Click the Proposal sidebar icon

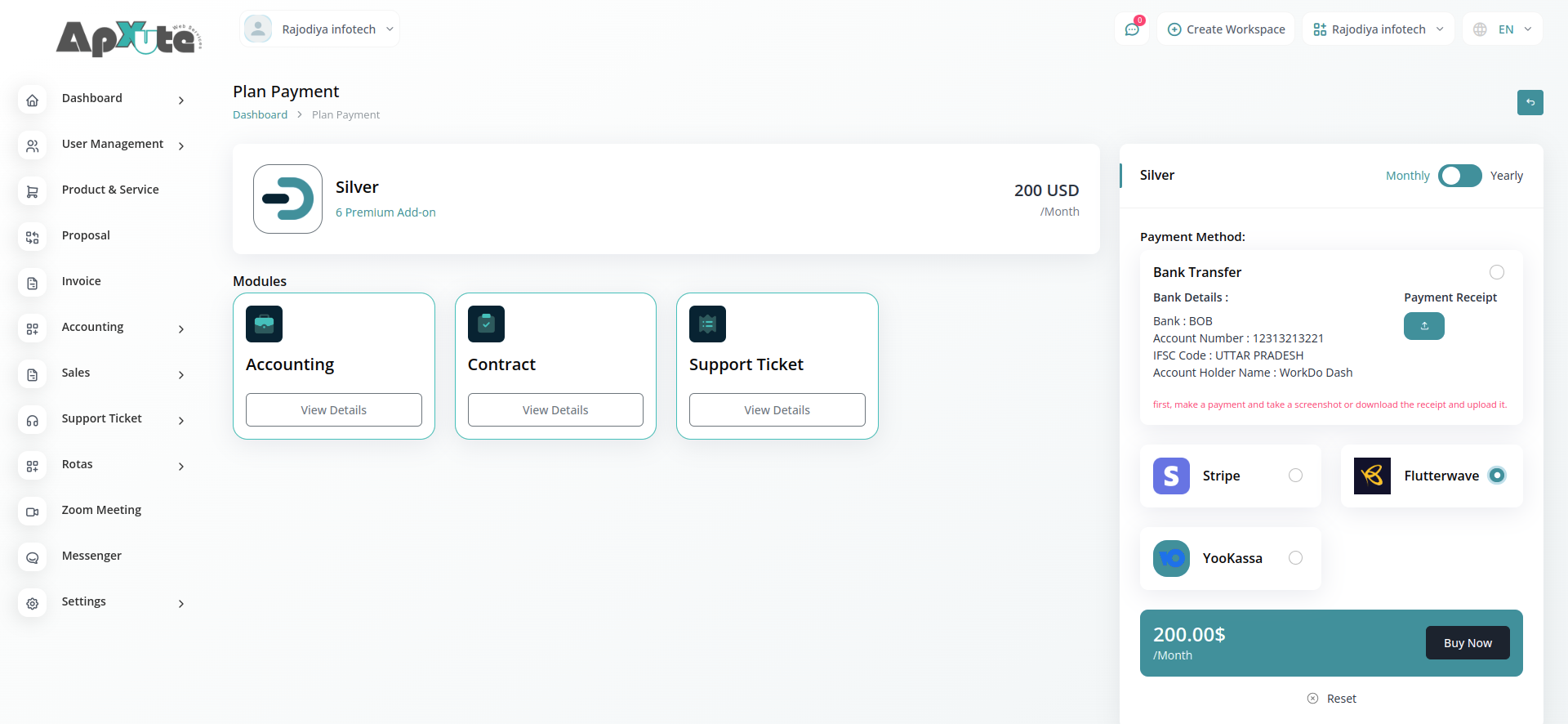33,237
